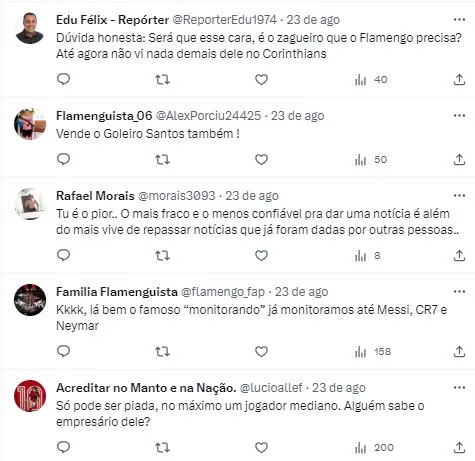The height and width of the screenshot is (461, 475).
Task: Open more options on Edu Félix's tweet
Action: 459,20
